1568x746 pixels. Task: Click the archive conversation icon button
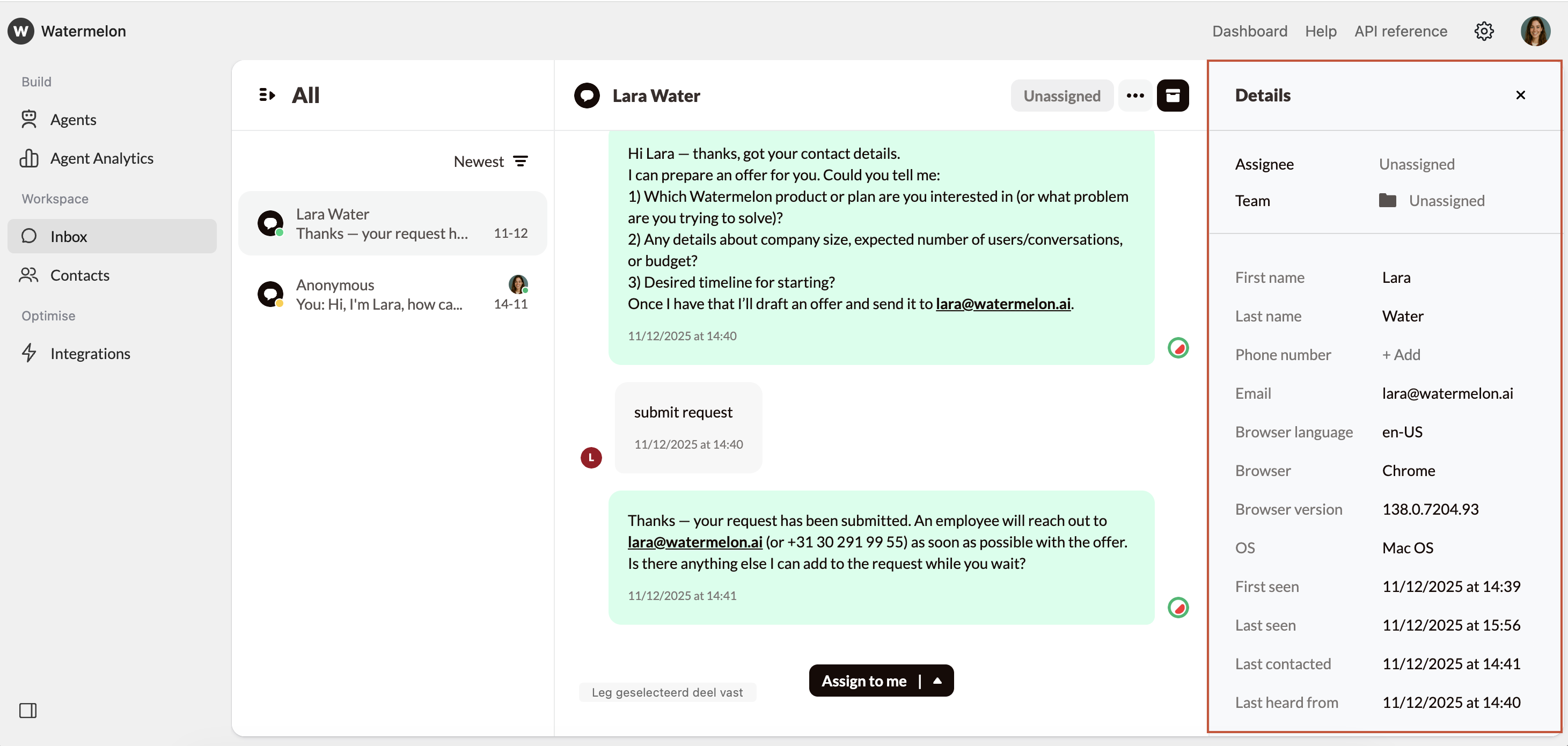1173,96
